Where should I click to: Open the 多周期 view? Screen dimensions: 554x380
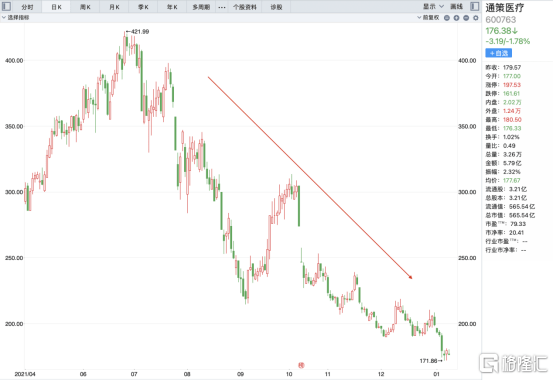click(201, 7)
